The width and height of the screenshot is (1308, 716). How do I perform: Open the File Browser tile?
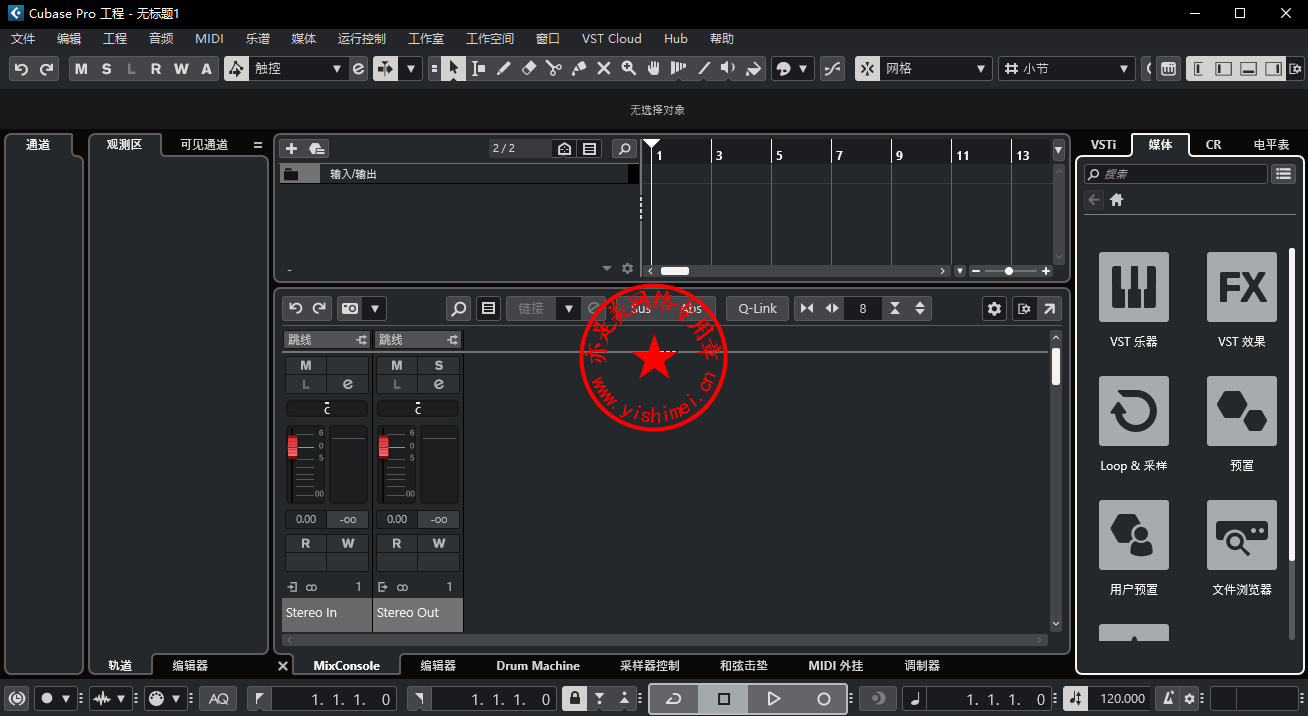1242,535
